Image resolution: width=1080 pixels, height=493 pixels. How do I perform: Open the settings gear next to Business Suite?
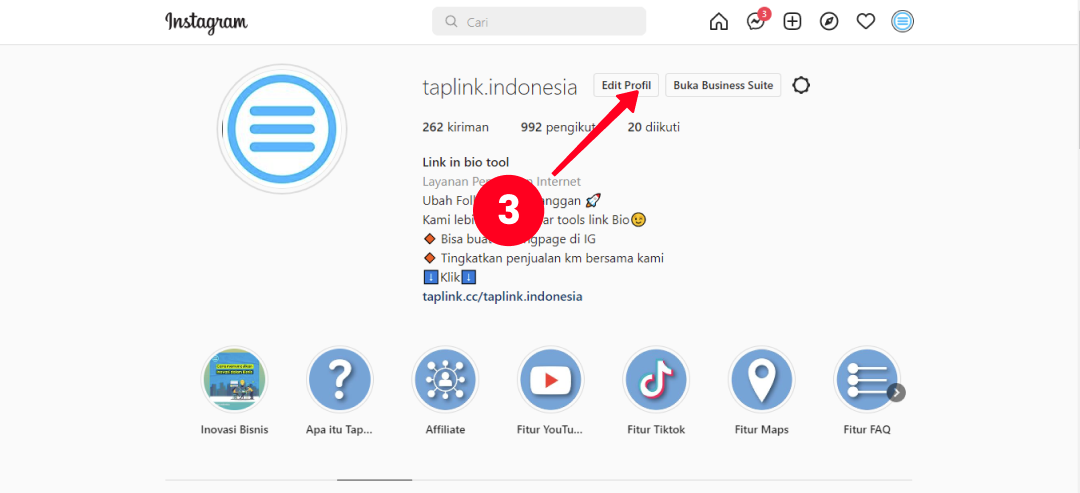800,85
